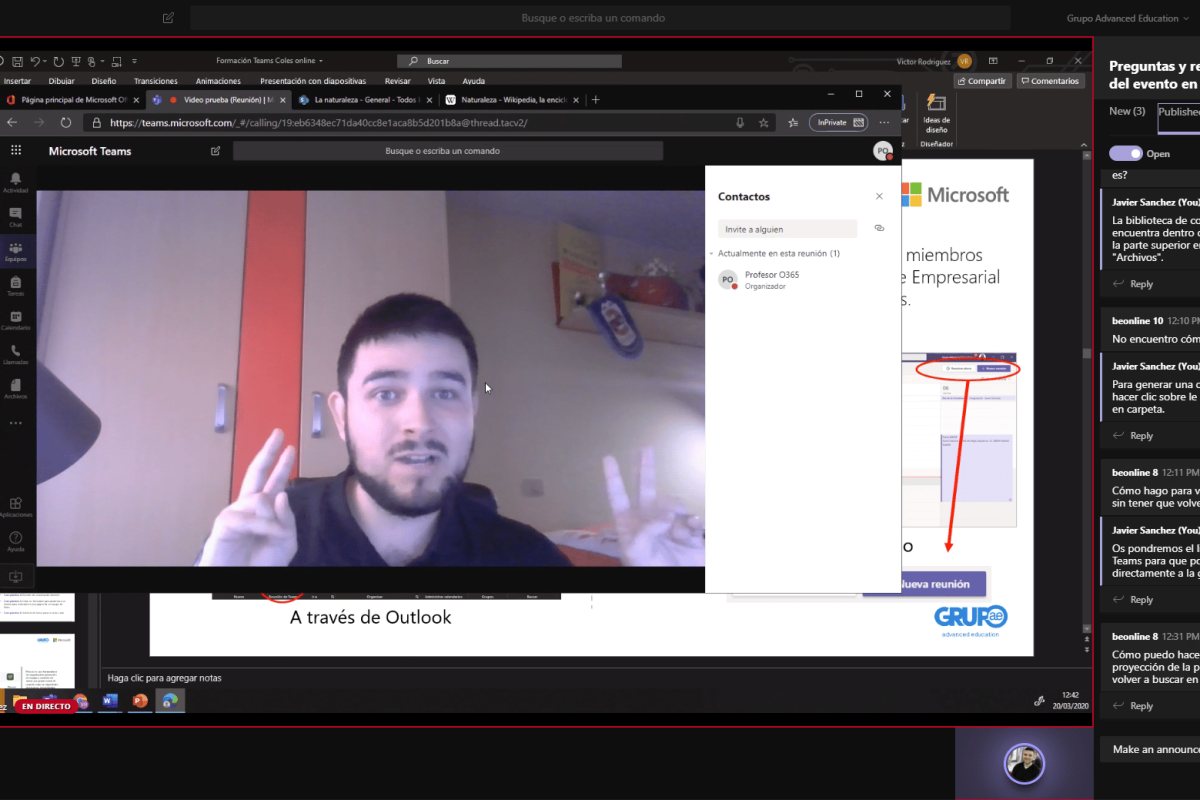Expand the Formación Teams Coles online title dropdown
The width and height of the screenshot is (1200, 800).
[321, 61]
